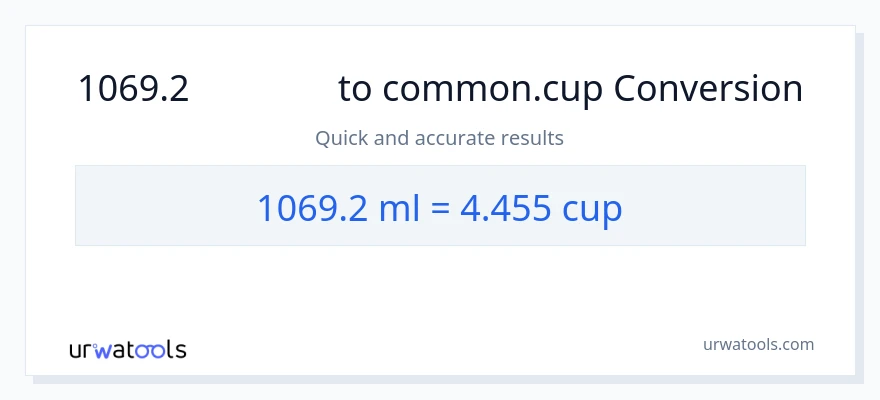Click the 'cup' unit in the result

click(592, 208)
